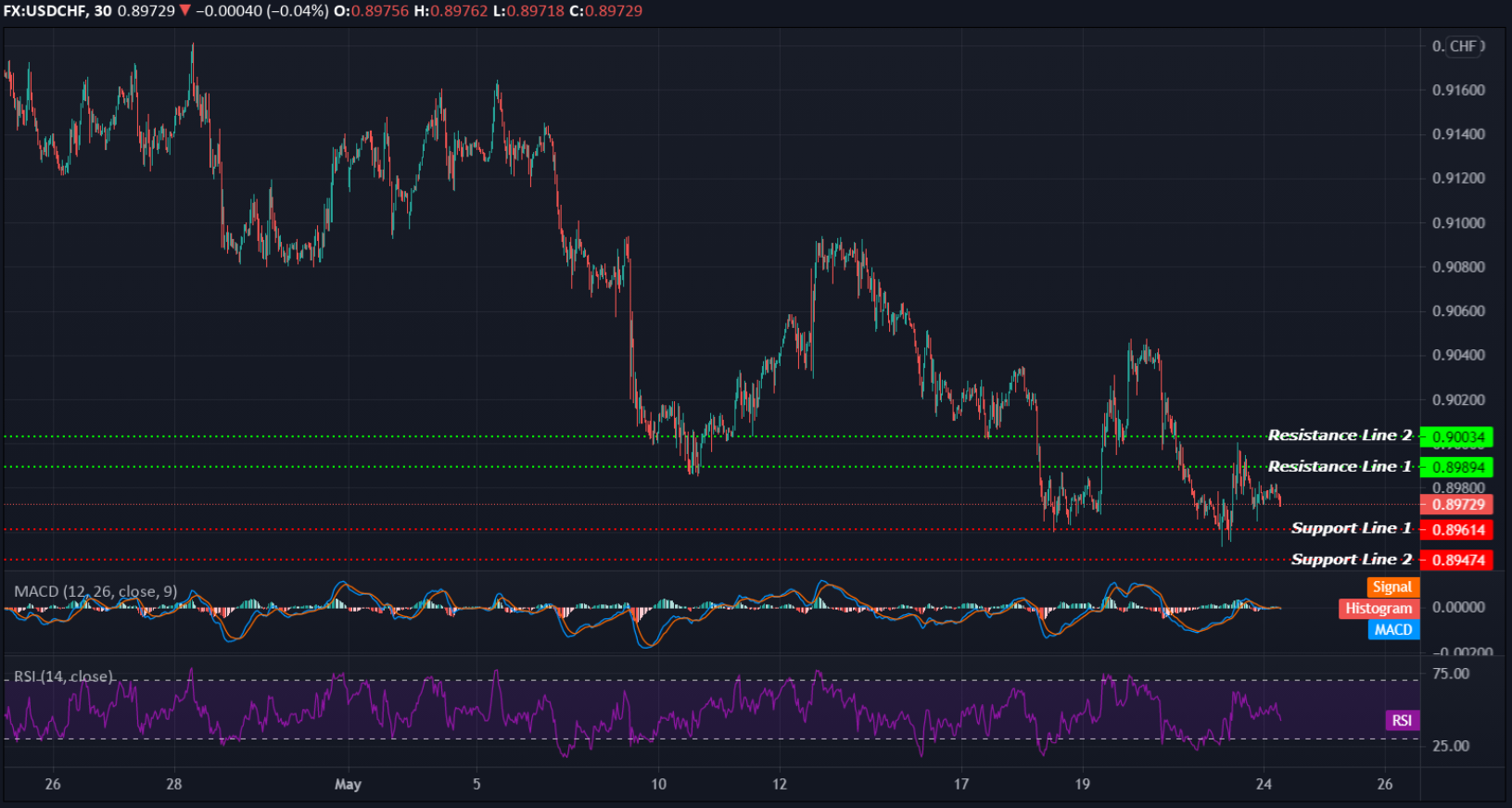Screen dimensions: 1512x808
Task: Click the 28 date on time axis
Action: (174, 784)
